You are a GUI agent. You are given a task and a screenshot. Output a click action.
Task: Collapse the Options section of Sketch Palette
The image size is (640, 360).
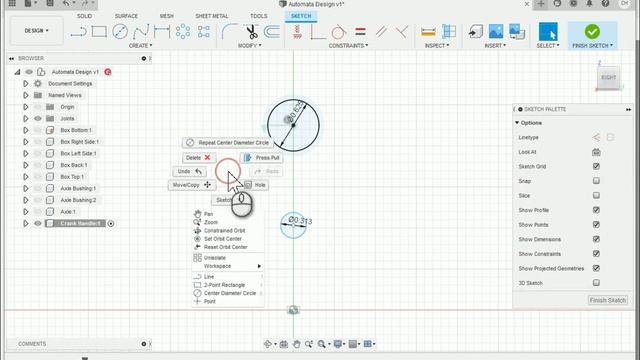point(517,122)
